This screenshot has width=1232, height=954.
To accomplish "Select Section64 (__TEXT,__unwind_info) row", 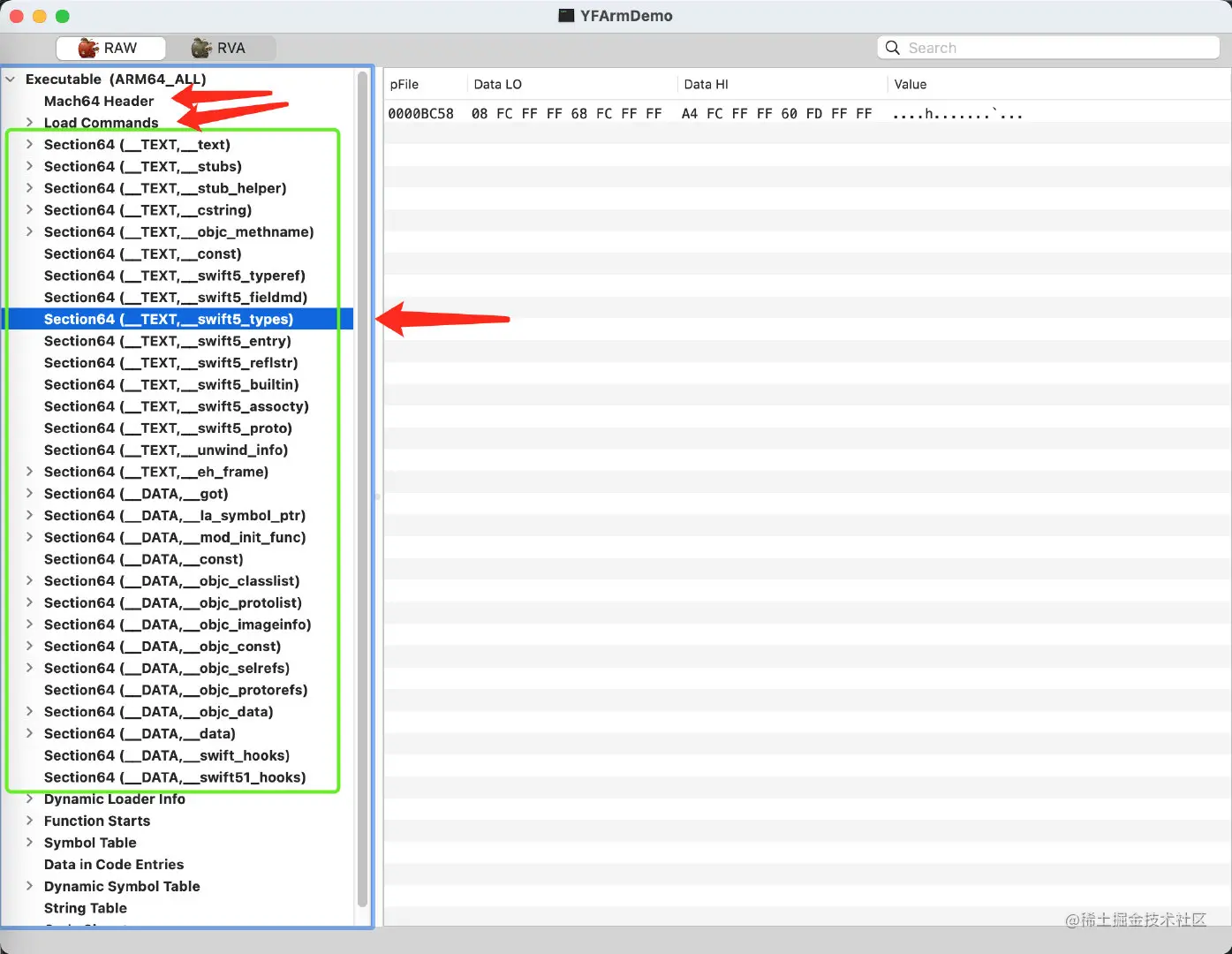I will (x=178, y=450).
